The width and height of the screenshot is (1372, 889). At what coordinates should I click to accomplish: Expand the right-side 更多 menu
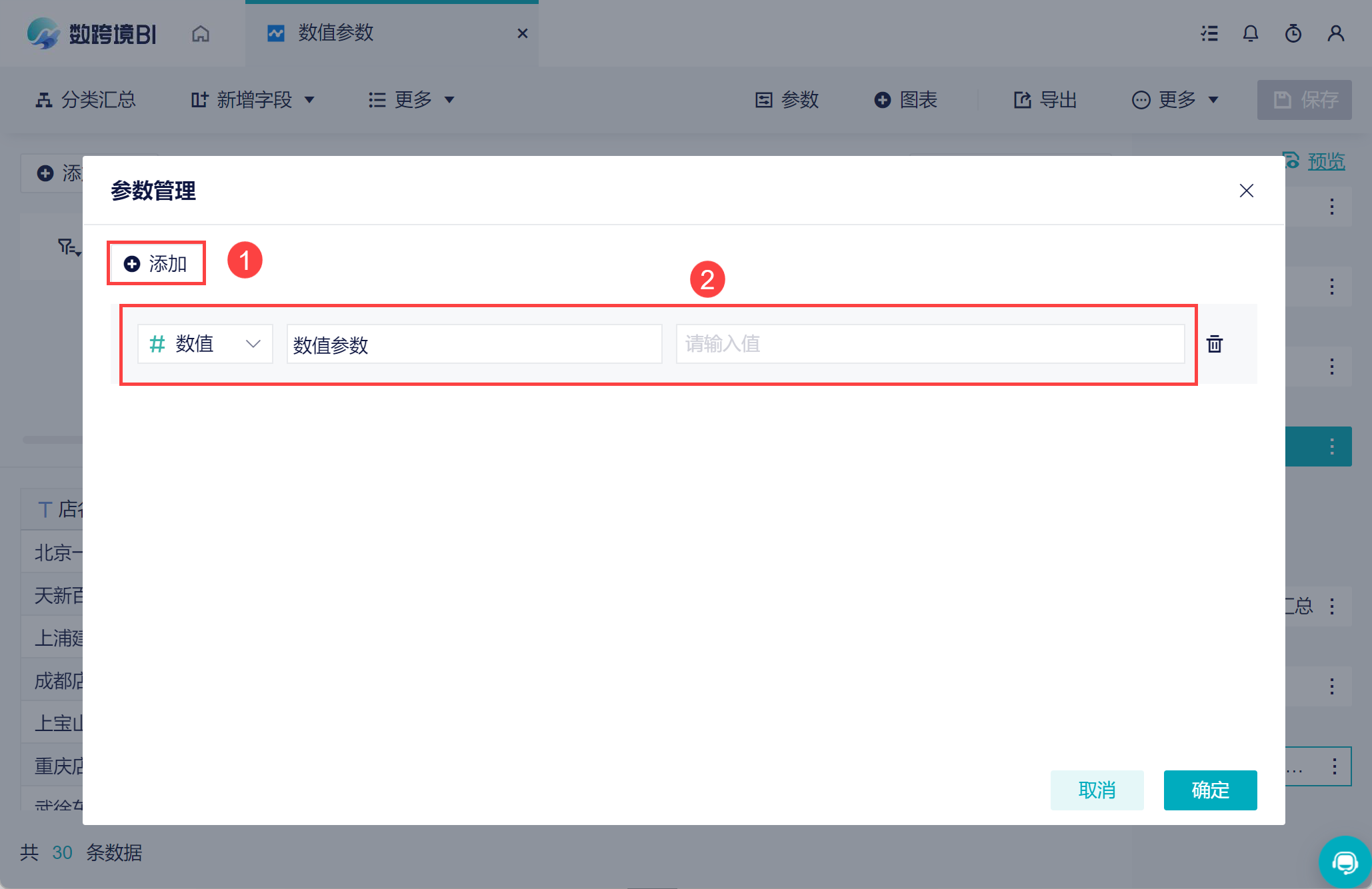[x=1175, y=100]
